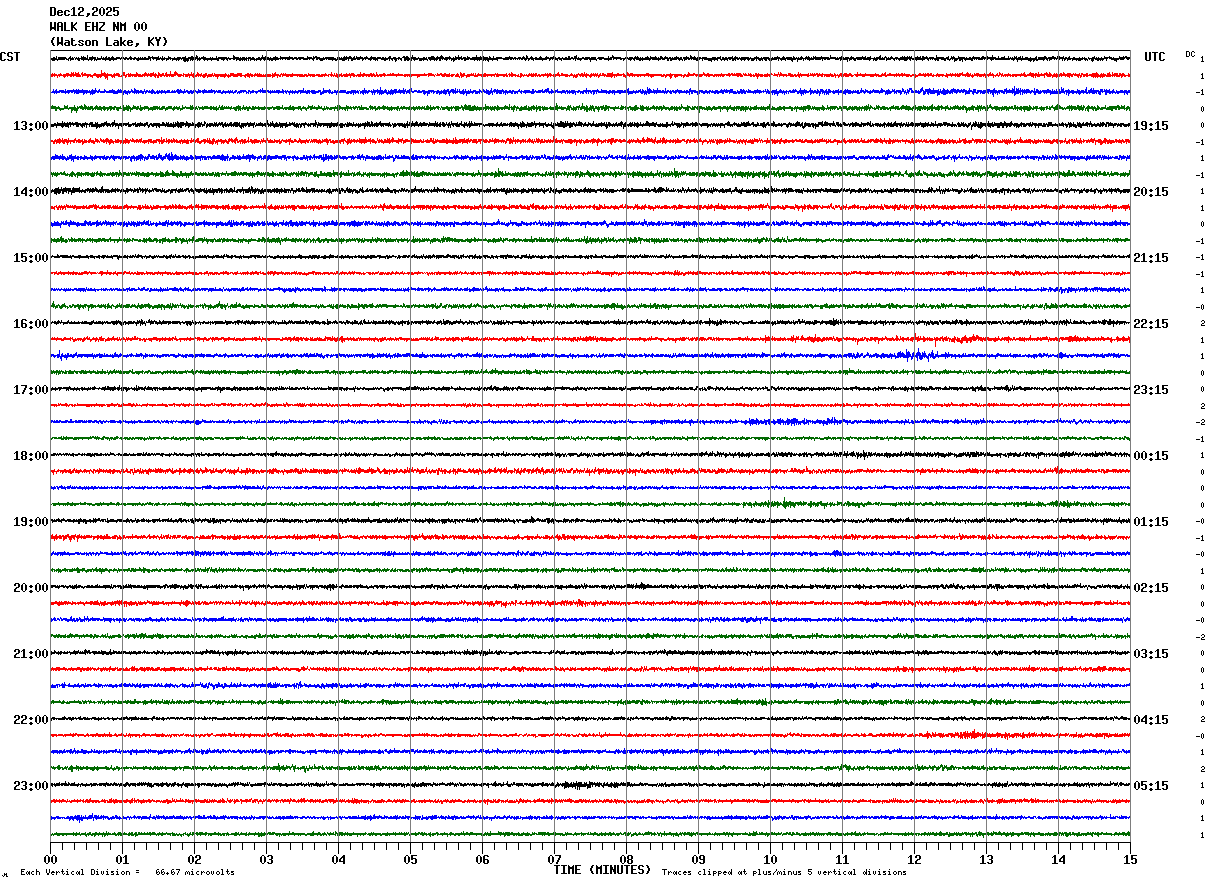This screenshot has width=1210, height=886.
Task: Click minute 08 on the time axis
Action: [x=626, y=859]
